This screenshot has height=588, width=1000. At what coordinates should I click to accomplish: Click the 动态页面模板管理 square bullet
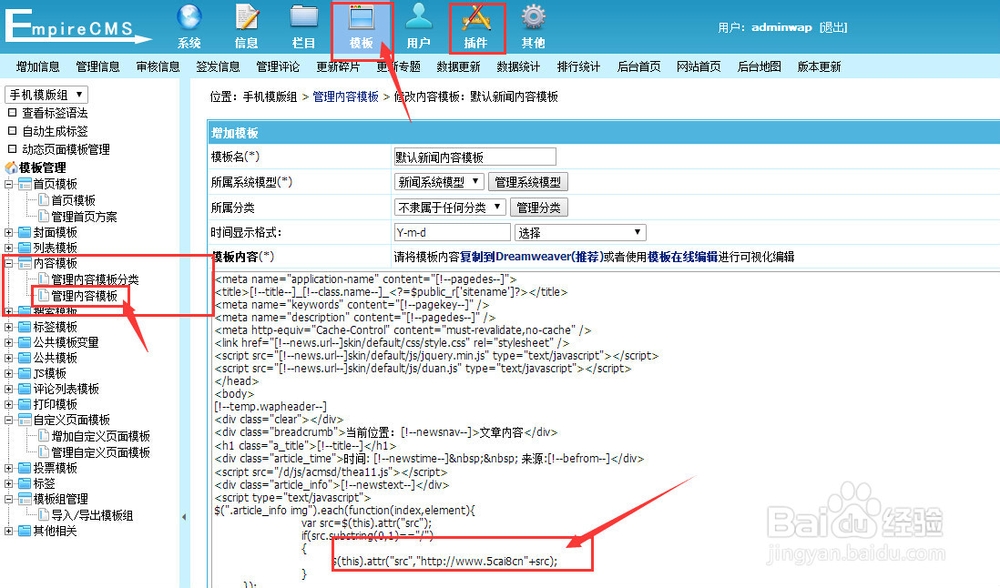tap(12, 149)
